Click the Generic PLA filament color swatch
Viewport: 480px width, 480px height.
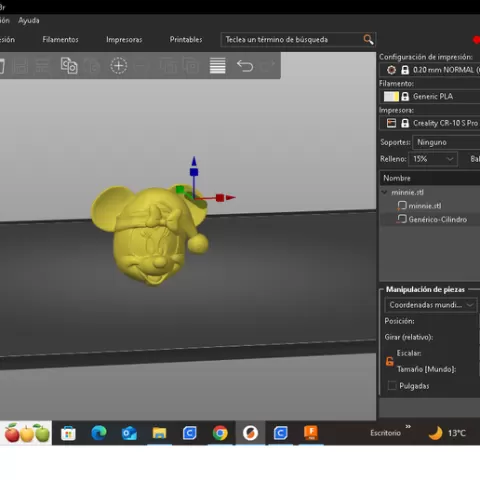391,96
